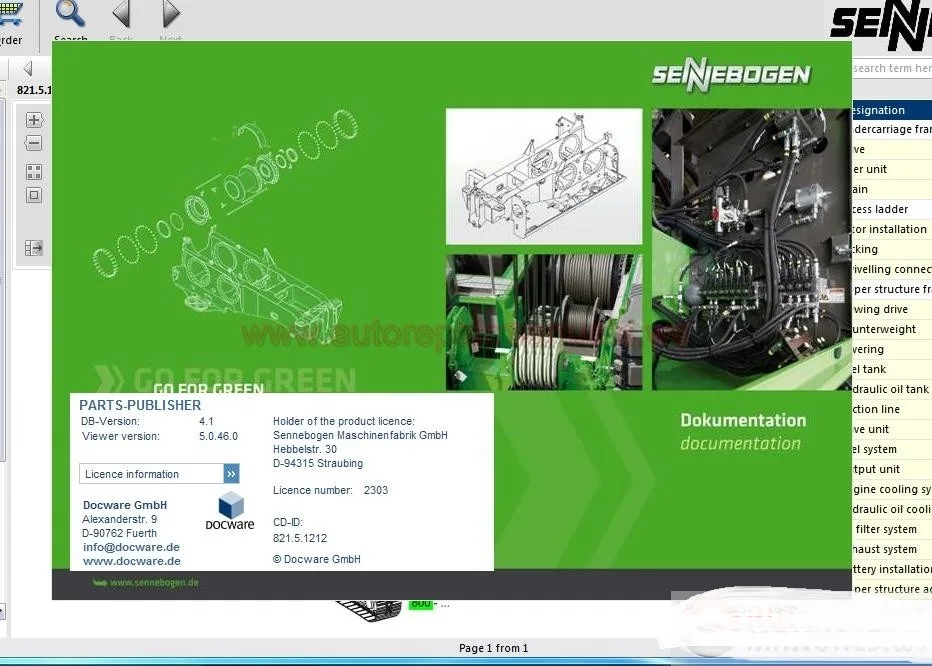Select the engine cooling system row

[x=892, y=489]
